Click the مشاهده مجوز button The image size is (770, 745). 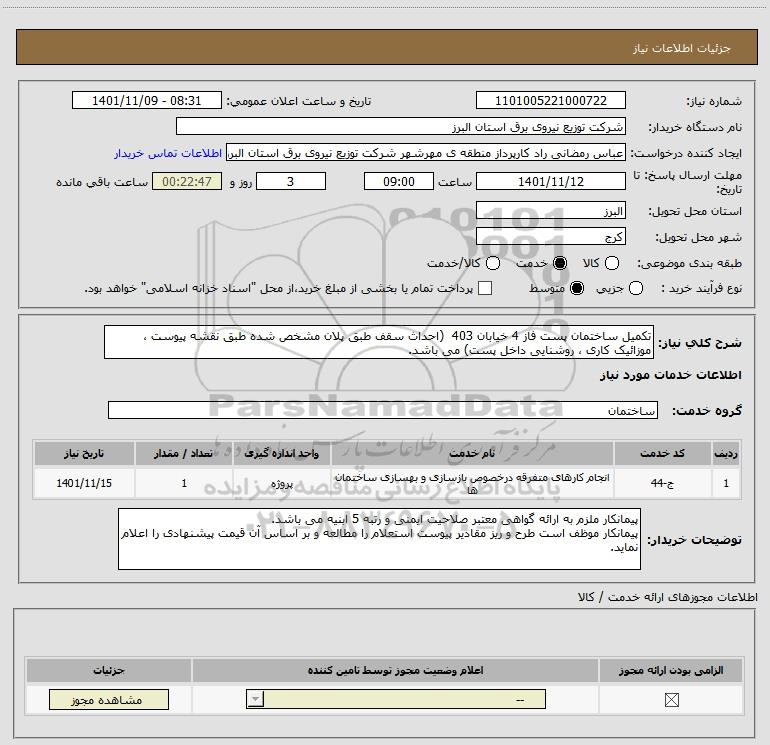[x=109, y=700]
